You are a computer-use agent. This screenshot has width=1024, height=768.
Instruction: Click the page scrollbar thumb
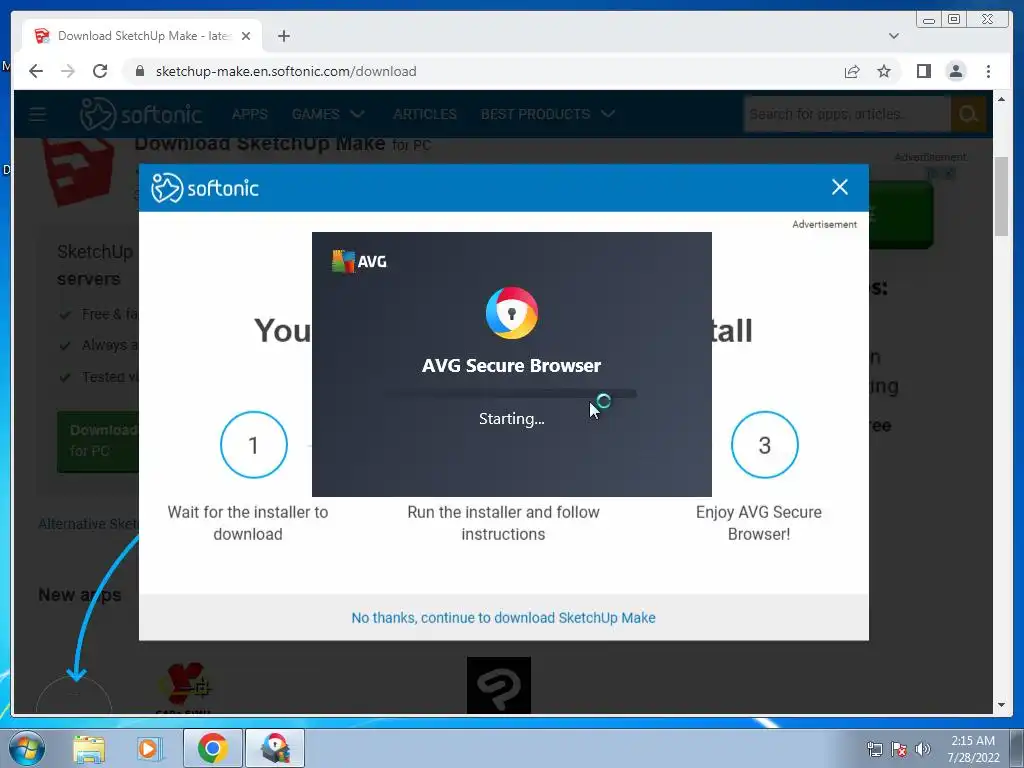click(x=1001, y=197)
